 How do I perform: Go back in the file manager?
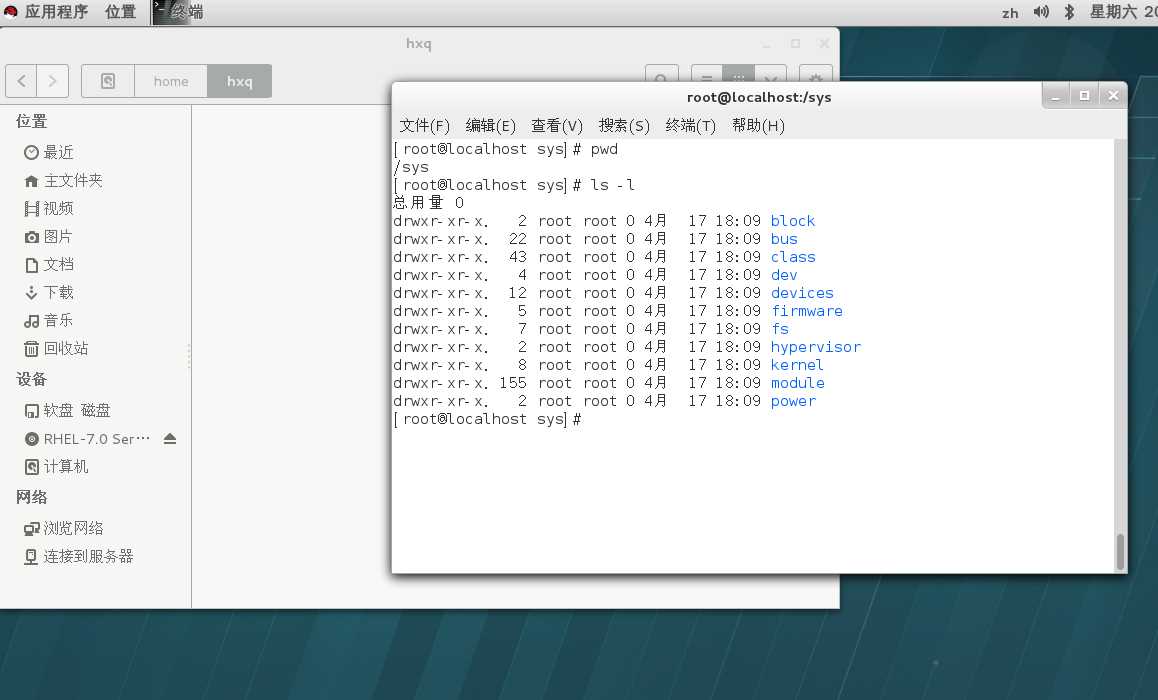click(21, 81)
